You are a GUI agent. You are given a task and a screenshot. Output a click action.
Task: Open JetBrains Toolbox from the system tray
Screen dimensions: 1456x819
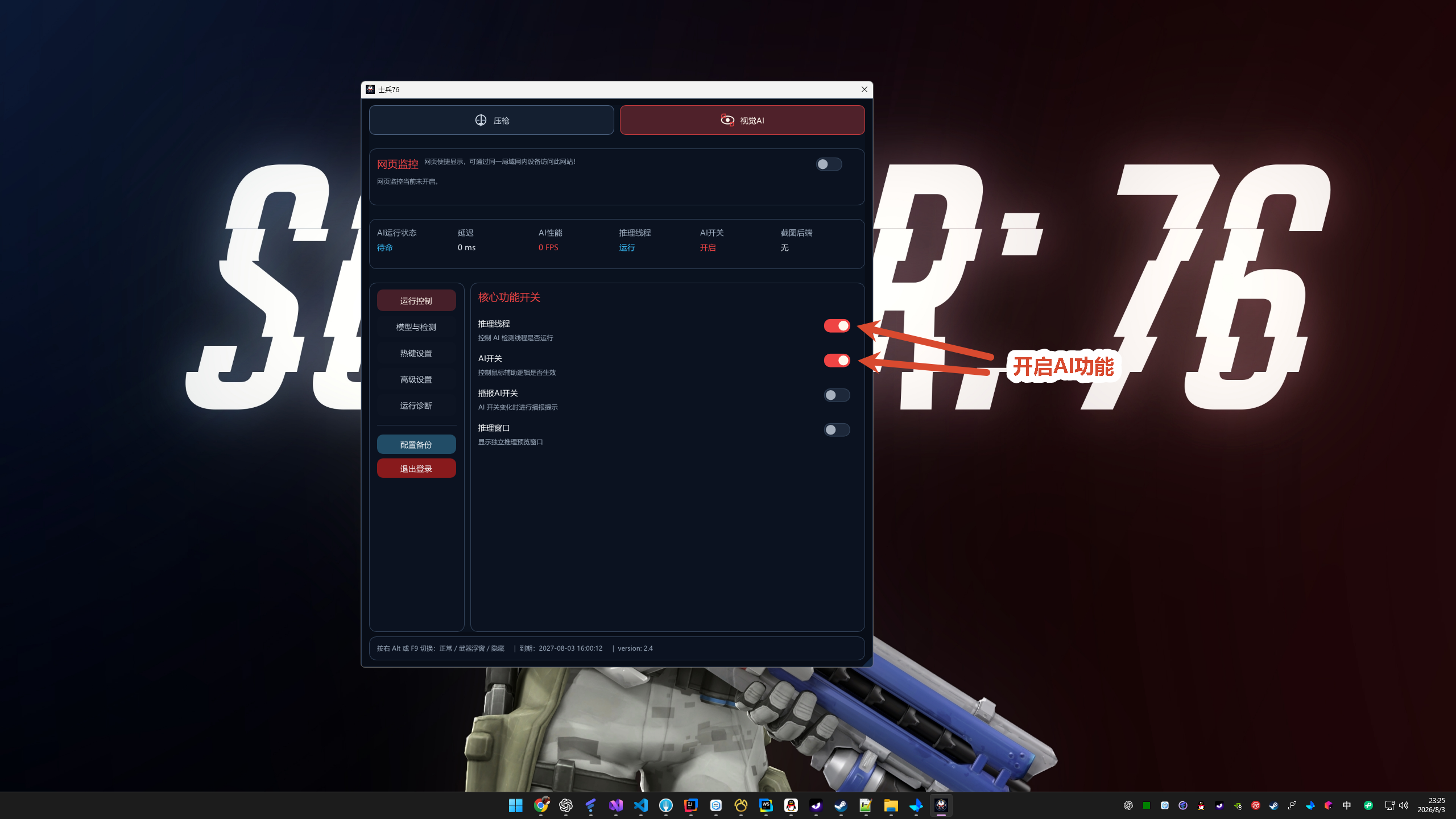pos(1329,805)
